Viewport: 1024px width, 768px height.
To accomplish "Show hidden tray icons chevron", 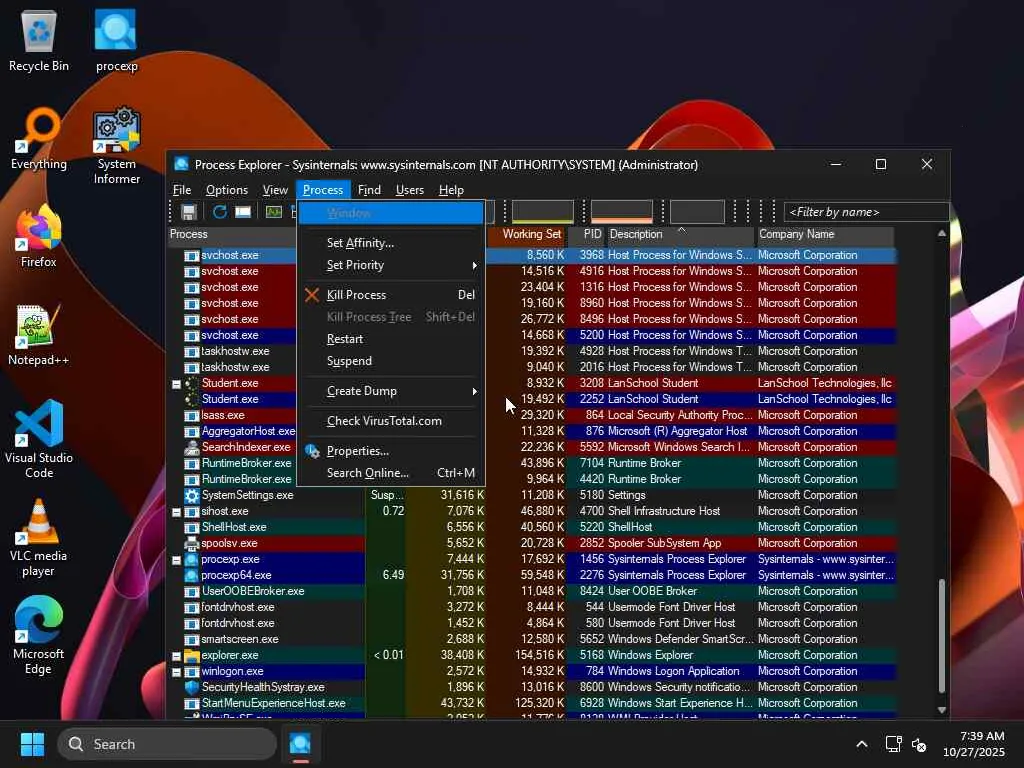I will click(x=862, y=744).
